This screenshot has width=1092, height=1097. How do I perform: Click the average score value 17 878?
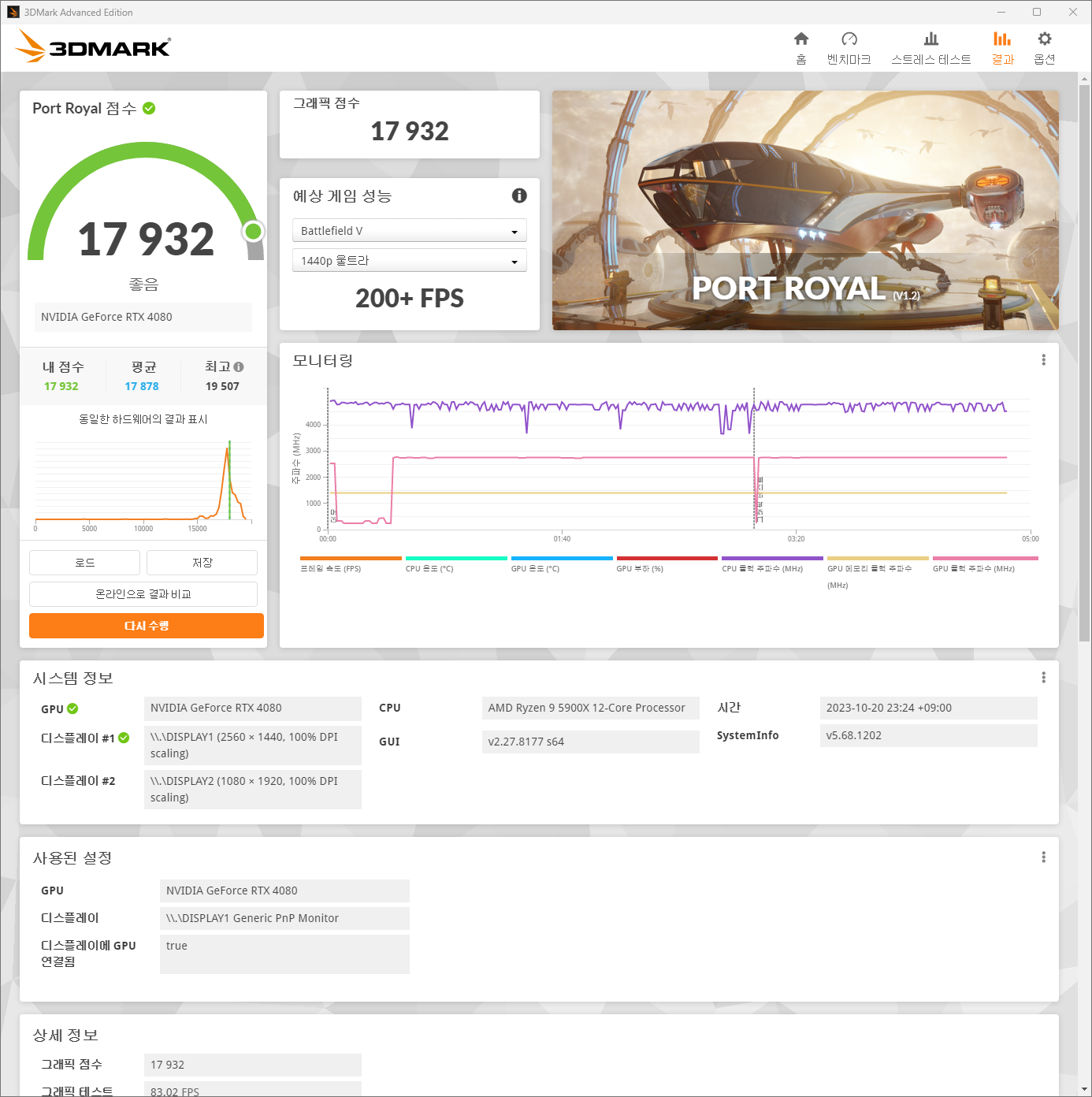(142, 386)
